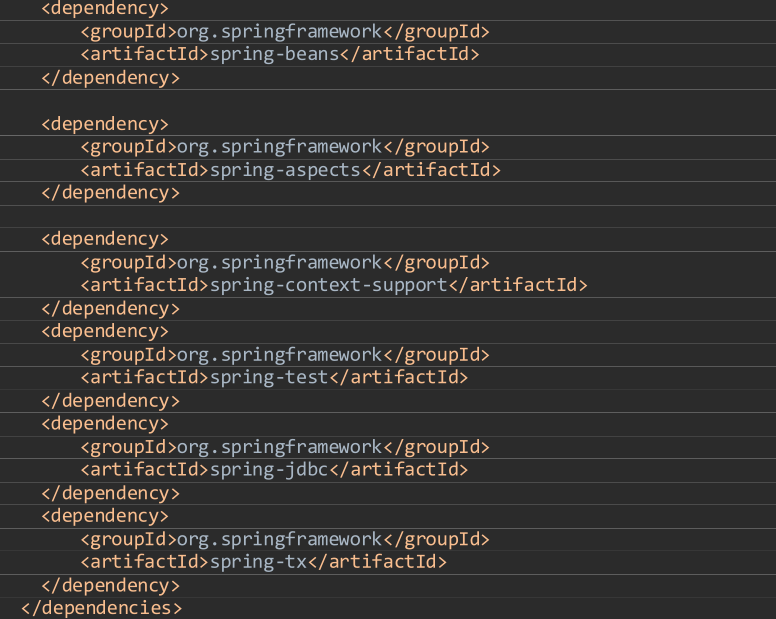Select the spring-aspects artifactId value
The height and width of the screenshot is (619, 776).
(286, 170)
